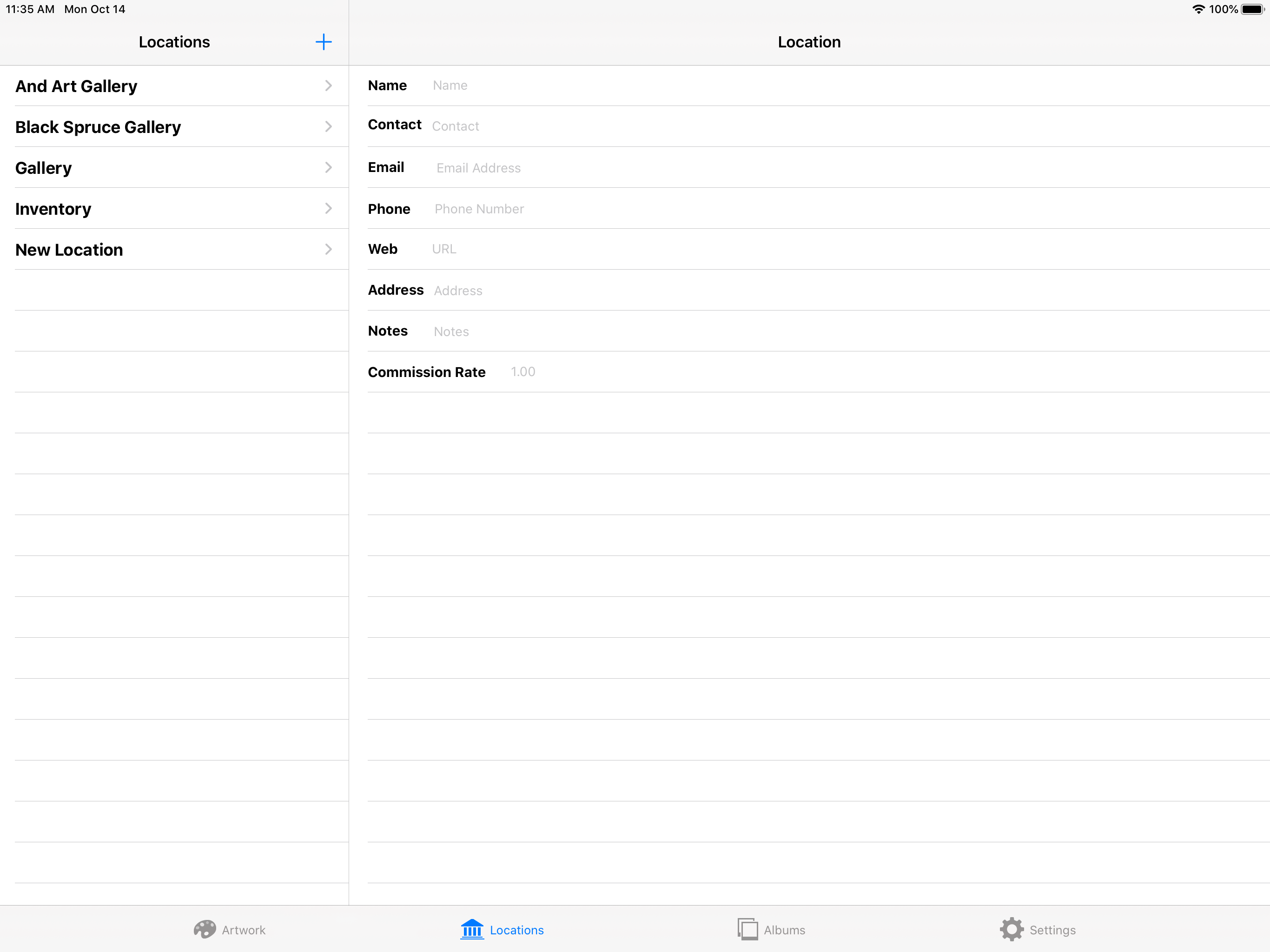Screen dimensions: 1270x952
Task: Switch to the Albums tab label
Action: pyautogui.click(x=784, y=930)
